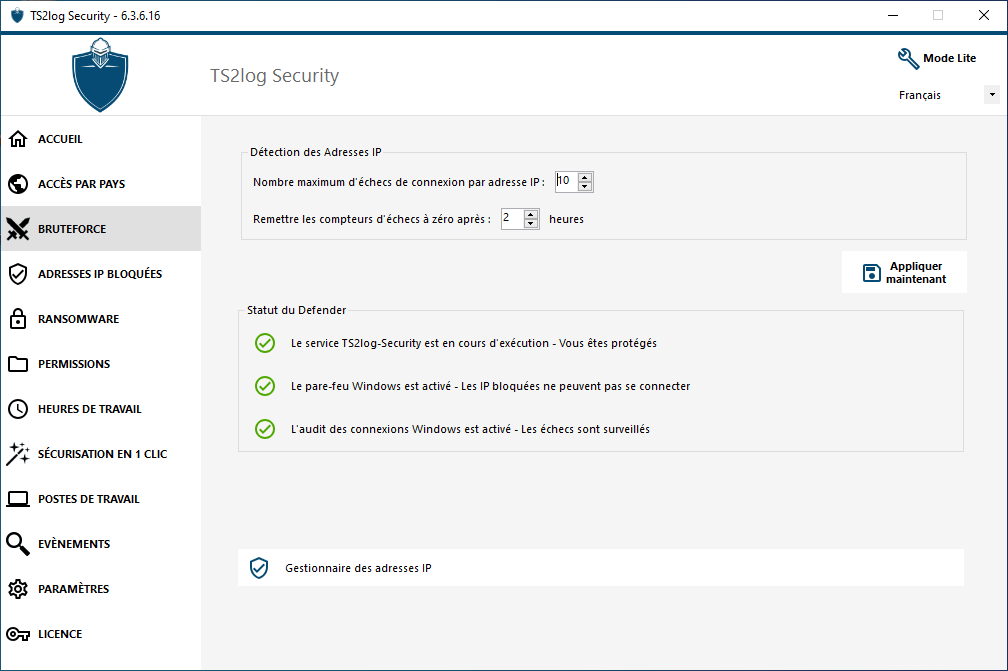Click the shield icon for Adresses IP bloquées
Image resolution: width=1008 pixels, height=671 pixels.
(18, 274)
